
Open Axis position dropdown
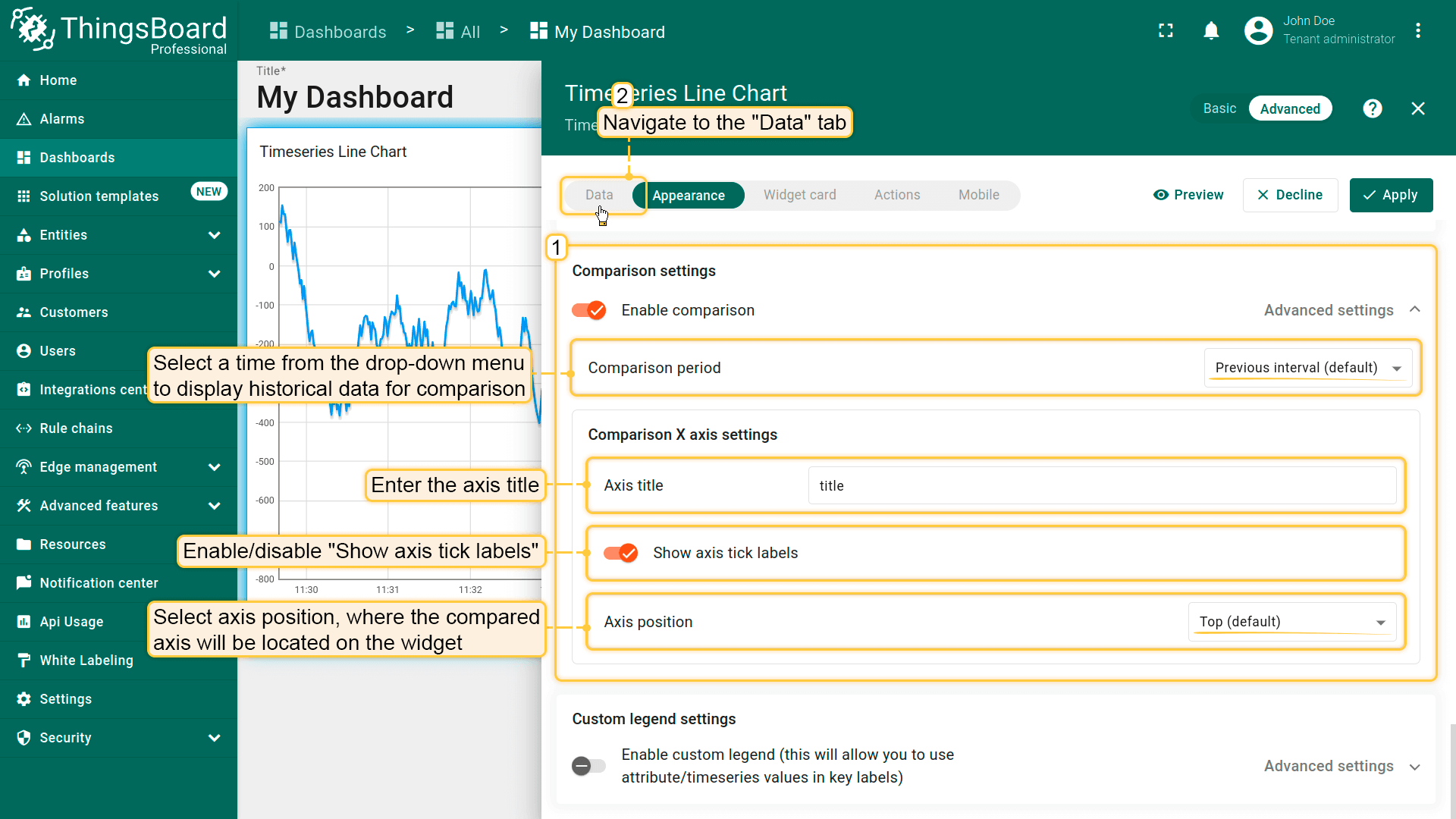[1291, 622]
